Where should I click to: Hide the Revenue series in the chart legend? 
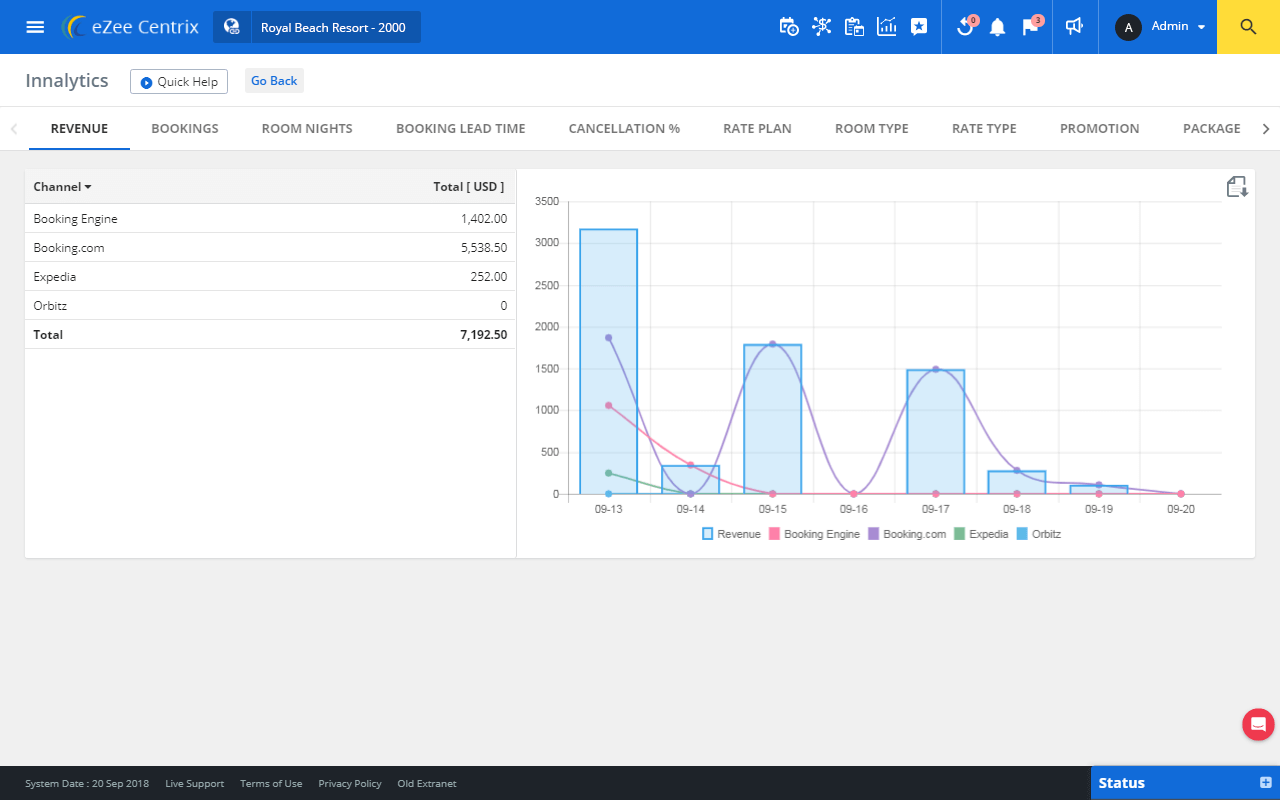pyautogui.click(x=733, y=534)
